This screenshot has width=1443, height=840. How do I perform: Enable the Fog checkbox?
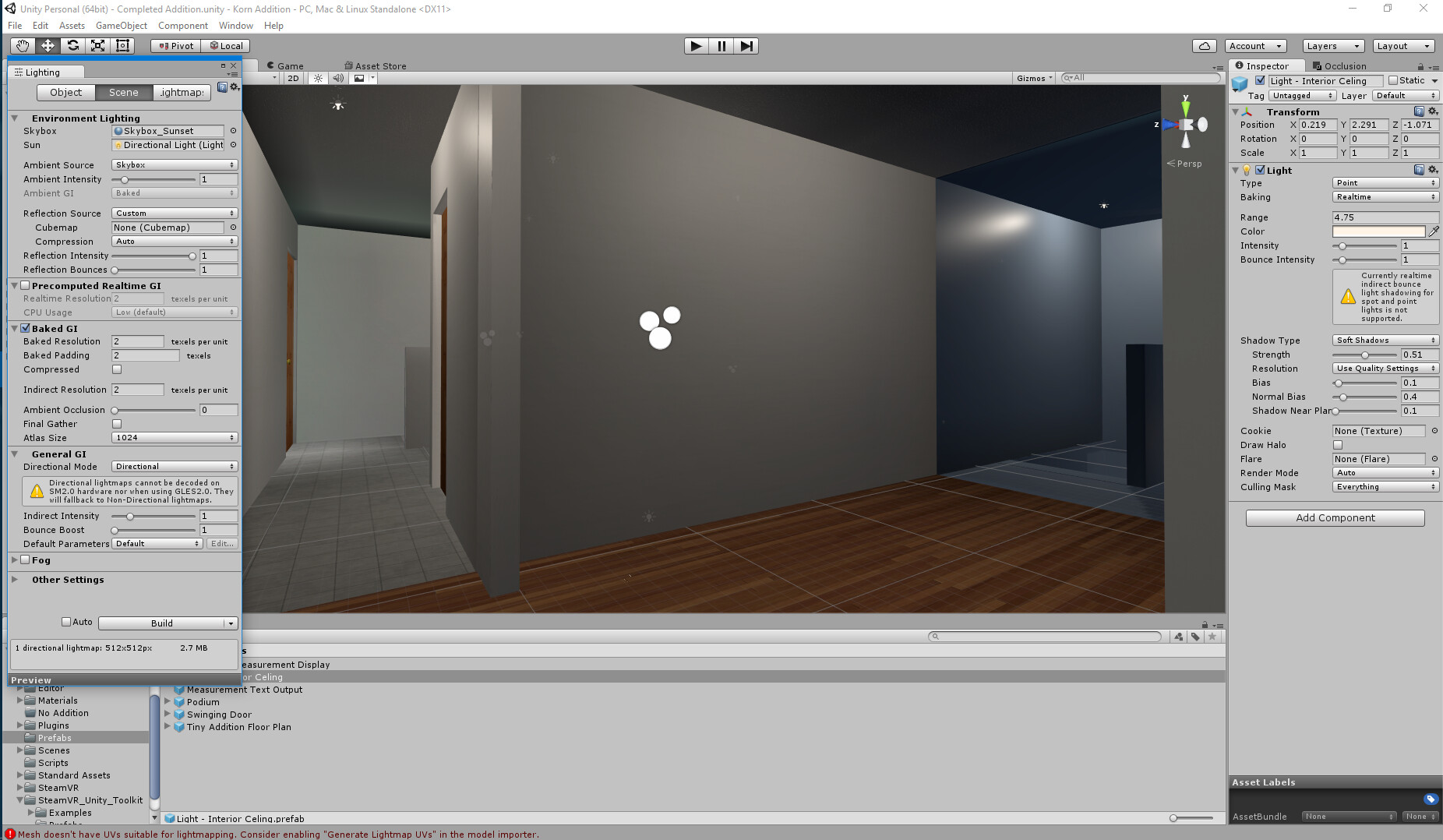pyautogui.click(x=24, y=559)
